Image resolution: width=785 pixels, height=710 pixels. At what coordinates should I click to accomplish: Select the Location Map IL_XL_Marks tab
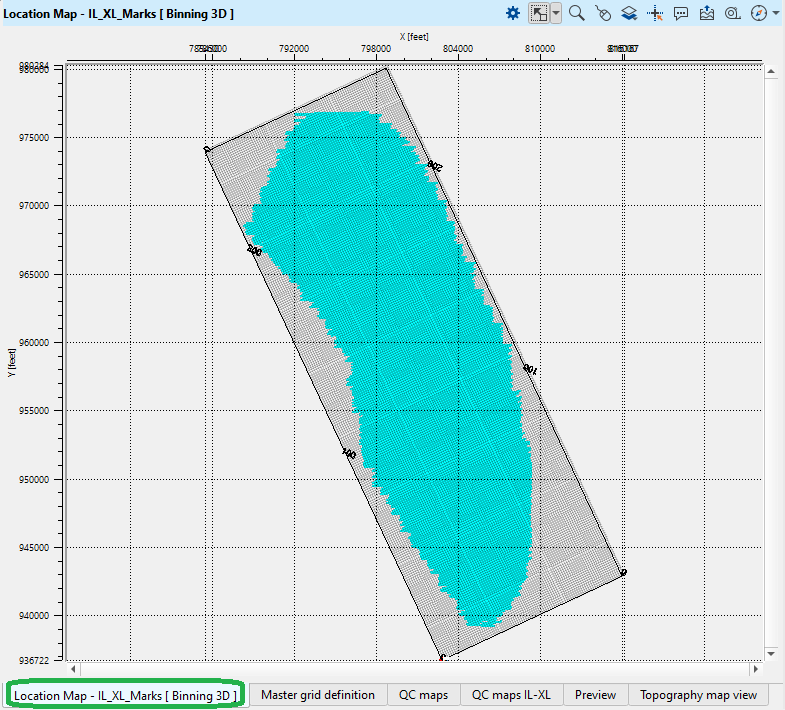click(x=124, y=694)
